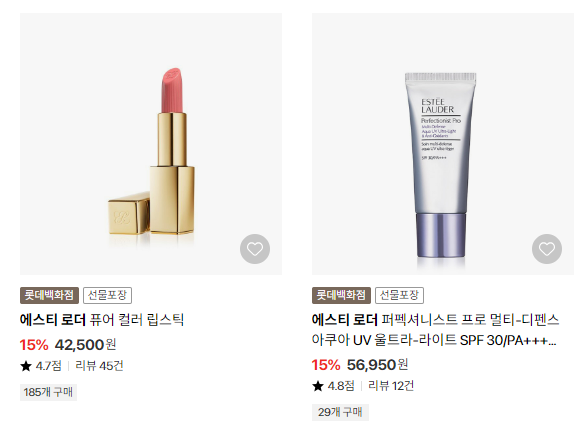The width and height of the screenshot is (587, 430).
Task: Select 선물포장 tag on sunscreen
Action: pos(399,295)
